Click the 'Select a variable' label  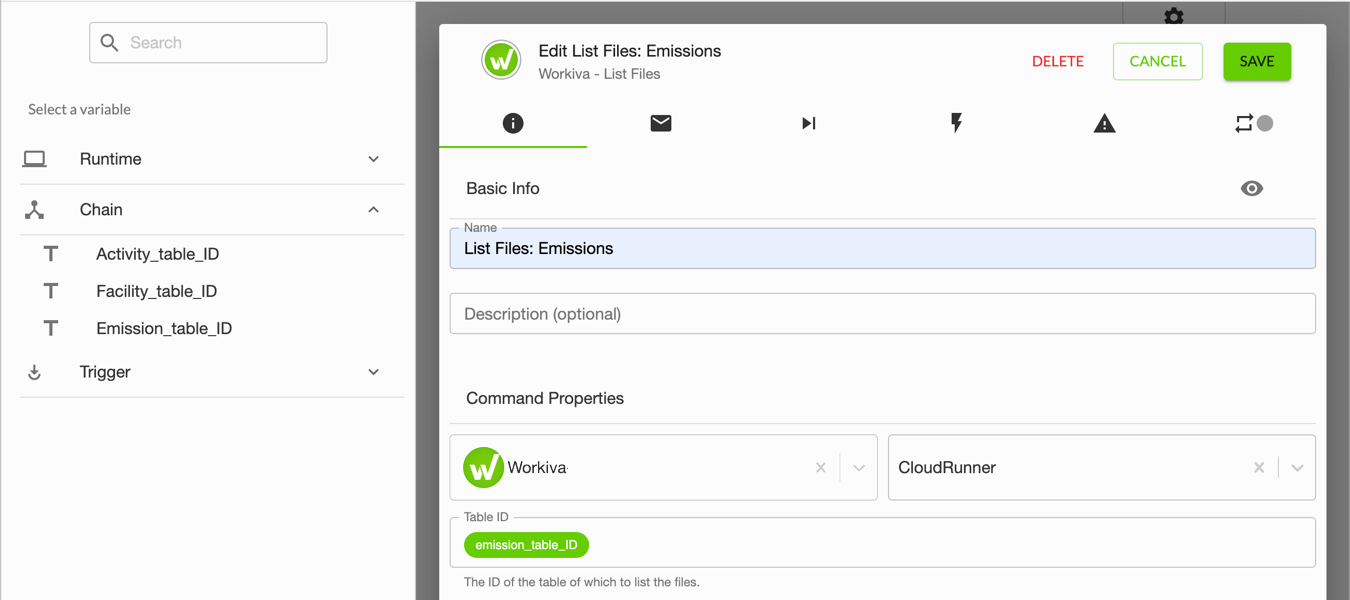coord(79,109)
